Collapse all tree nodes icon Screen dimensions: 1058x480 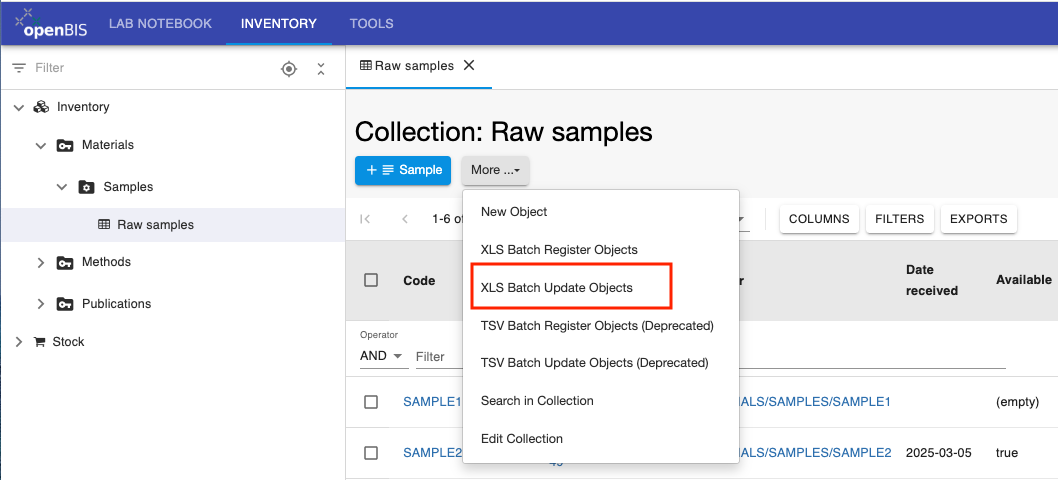(321, 68)
